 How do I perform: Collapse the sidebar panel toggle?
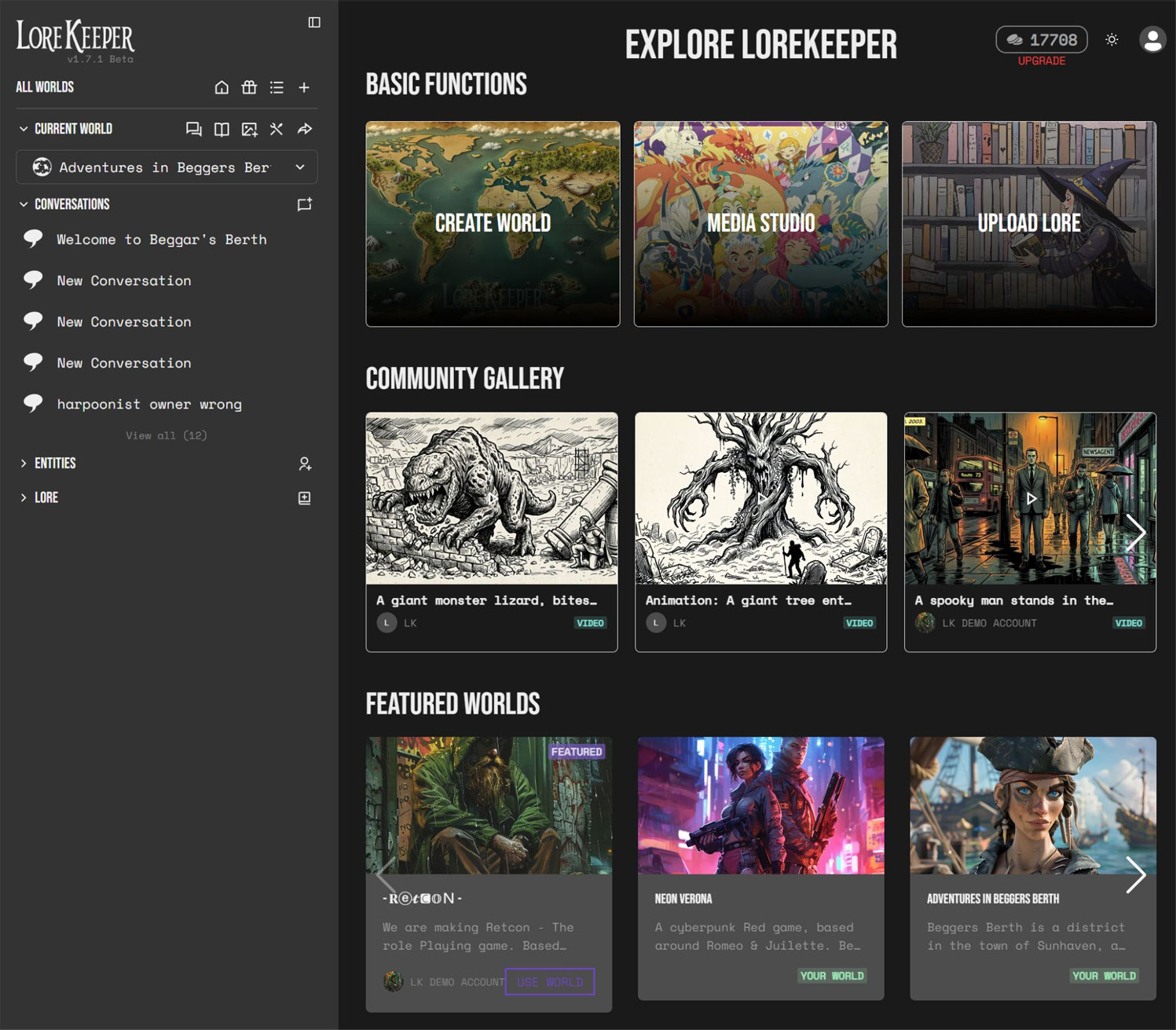(314, 22)
